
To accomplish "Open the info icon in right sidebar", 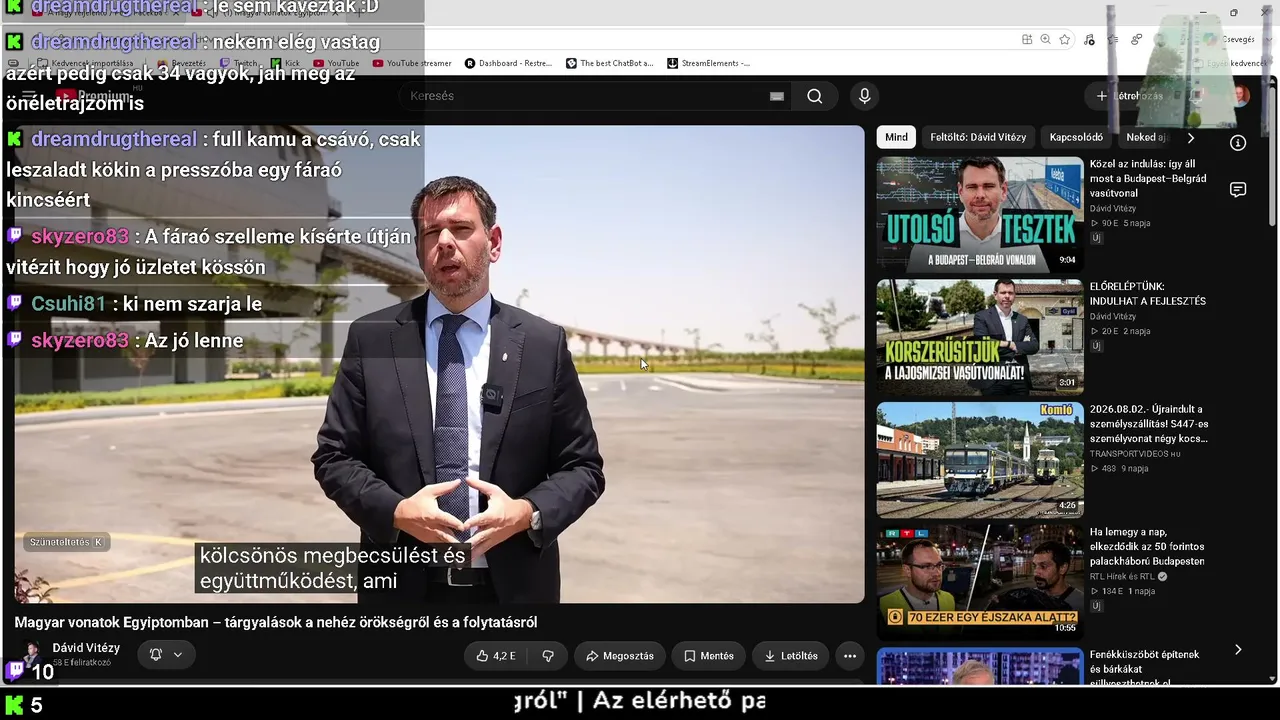I will pos(1238,143).
